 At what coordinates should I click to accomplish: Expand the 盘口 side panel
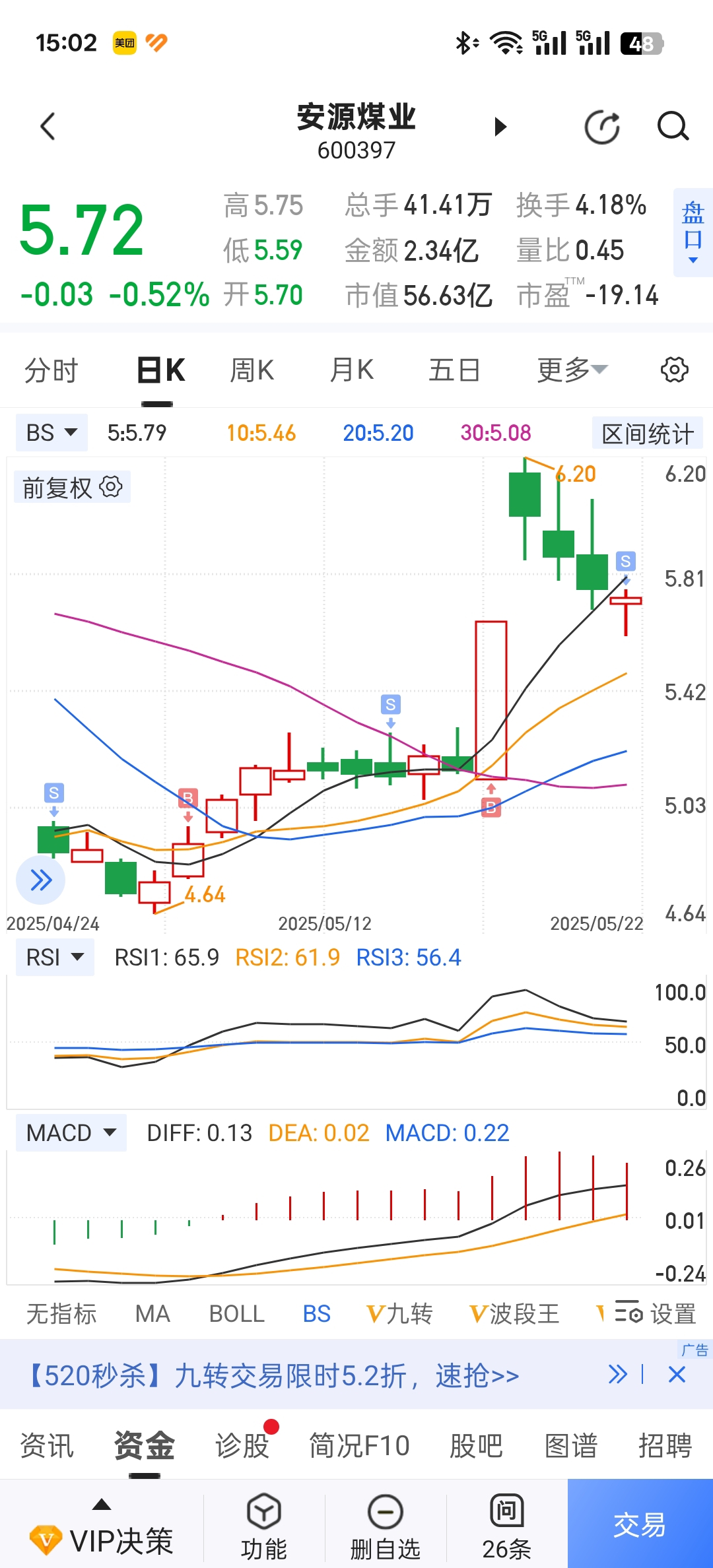click(693, 232)
